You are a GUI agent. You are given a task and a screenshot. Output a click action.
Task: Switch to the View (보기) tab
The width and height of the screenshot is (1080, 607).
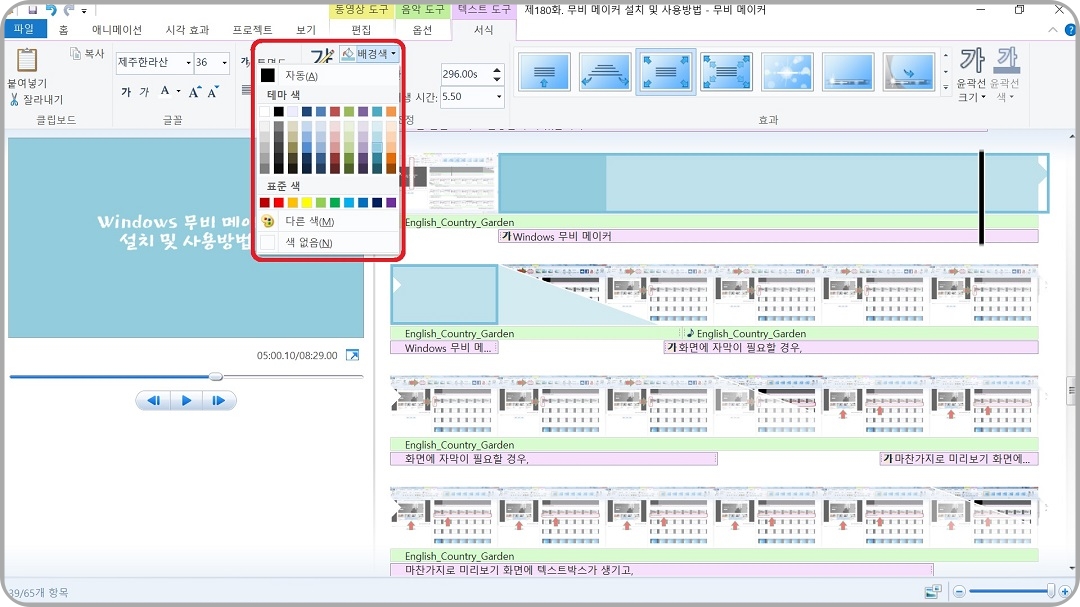point(305,30)
